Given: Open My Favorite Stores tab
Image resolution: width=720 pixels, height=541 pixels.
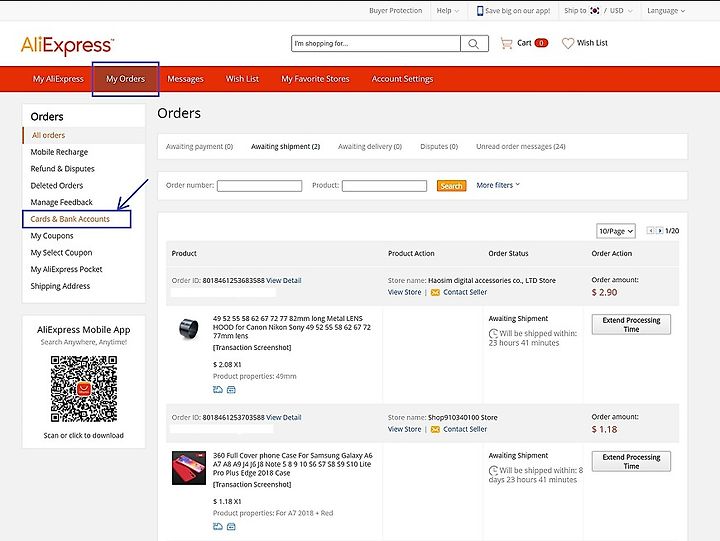Looking at the screenshot, I should 315,79.
